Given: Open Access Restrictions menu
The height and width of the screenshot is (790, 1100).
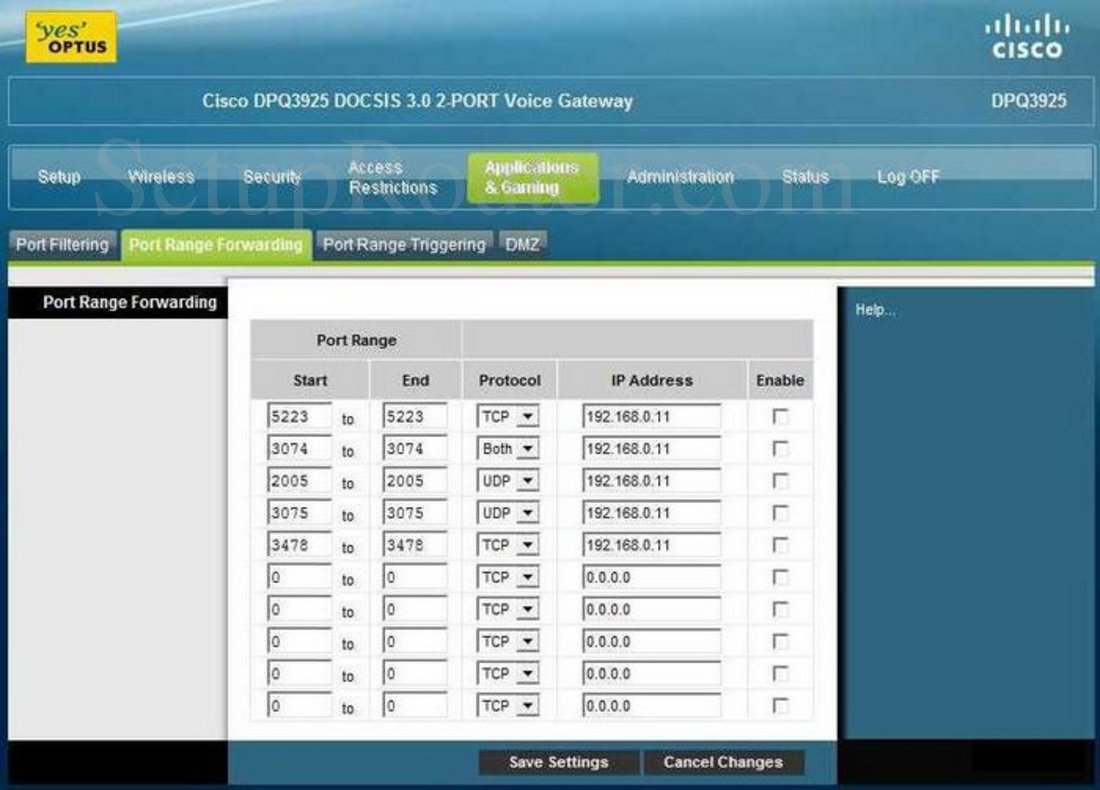Looking at the screenshot, I should pyautogui.click(x=393, y=178).
